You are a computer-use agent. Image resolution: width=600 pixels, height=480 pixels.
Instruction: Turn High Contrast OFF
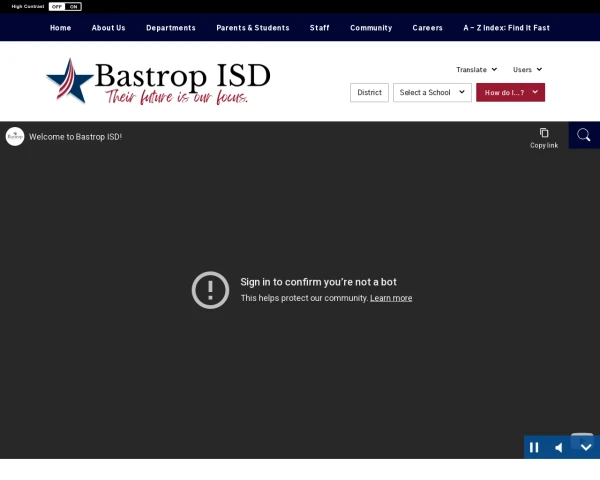click(x=57, y=7)
